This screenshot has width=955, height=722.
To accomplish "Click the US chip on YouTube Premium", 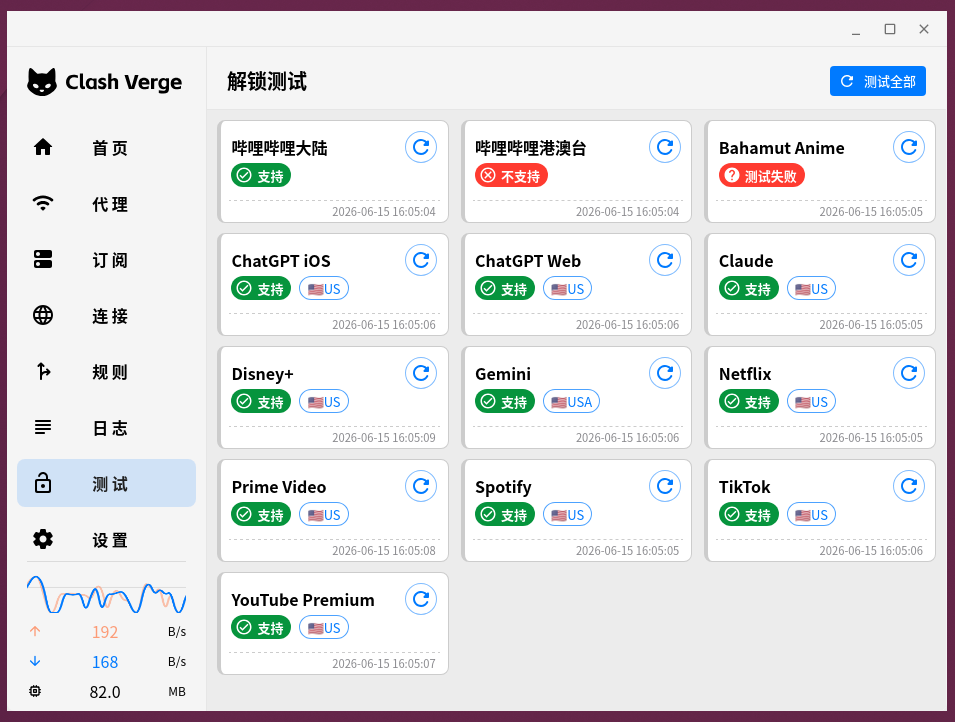I will coord(324,628).
